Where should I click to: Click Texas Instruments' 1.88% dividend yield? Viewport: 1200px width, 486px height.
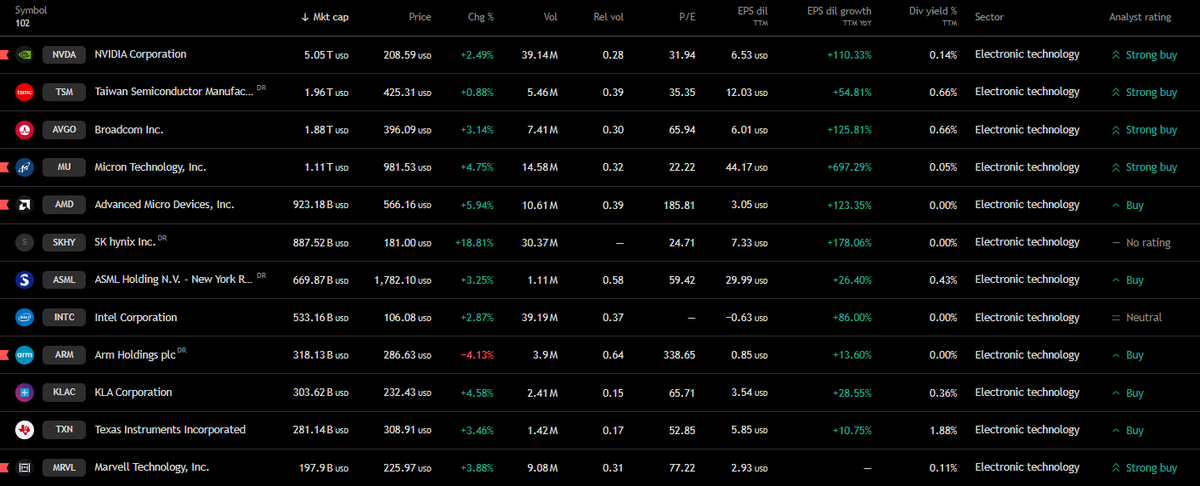coord(942,430)
